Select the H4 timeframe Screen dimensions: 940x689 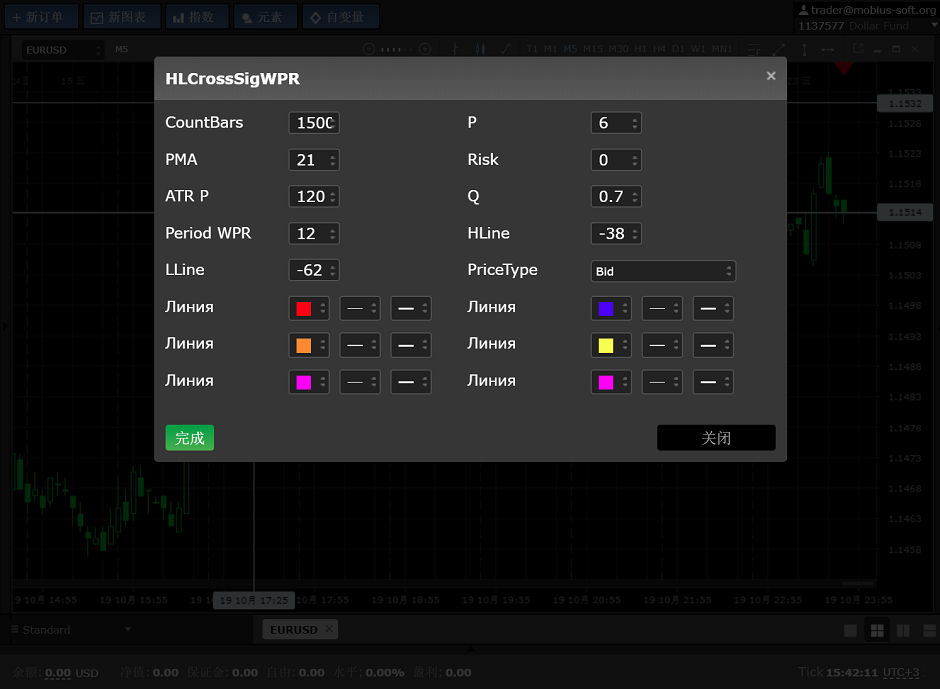tap(659, 49)
